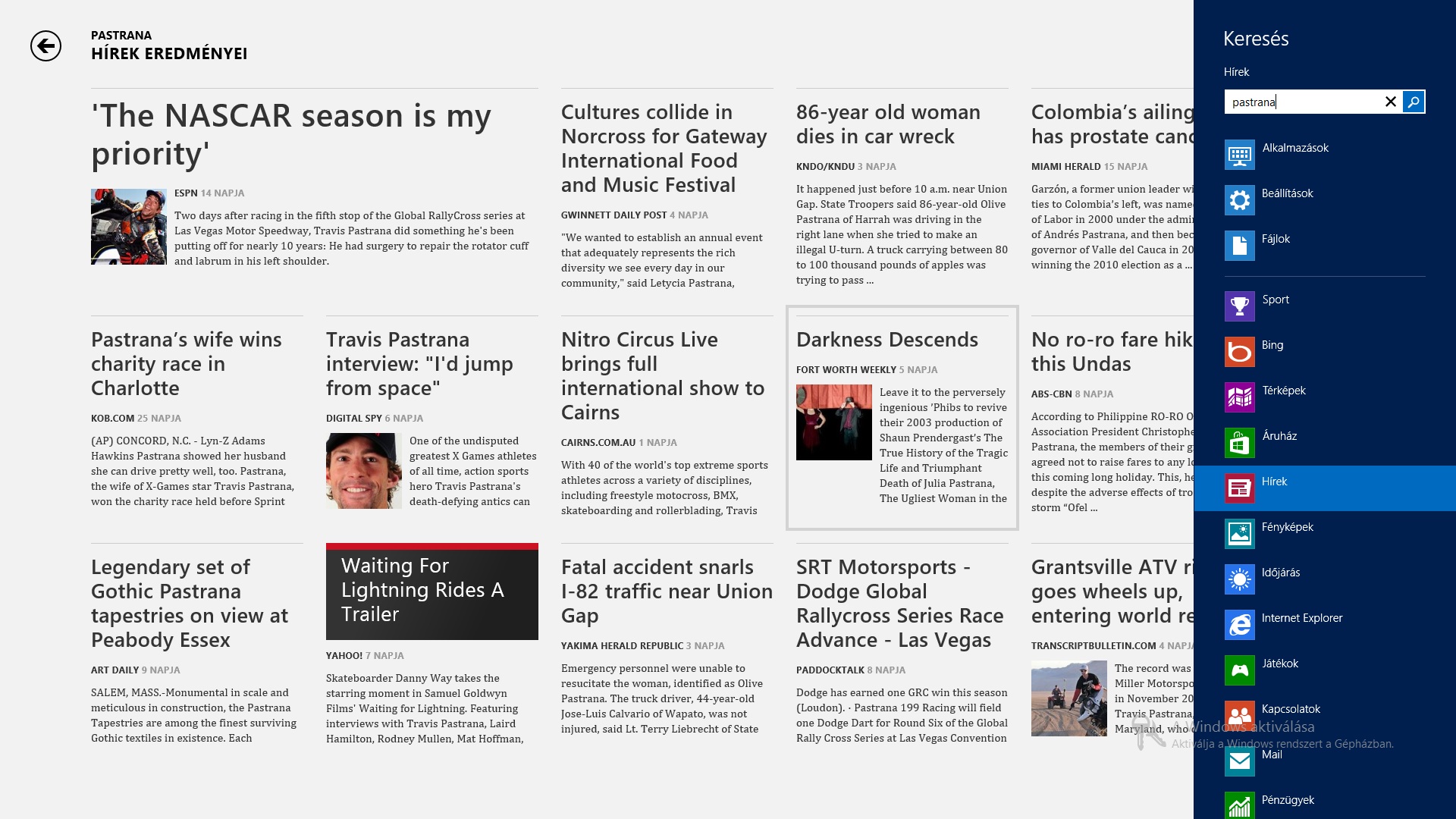This screenshot has height=819, width=1456.
Task: Click the ATV rider desert photo
Action: coord(1069,698)
